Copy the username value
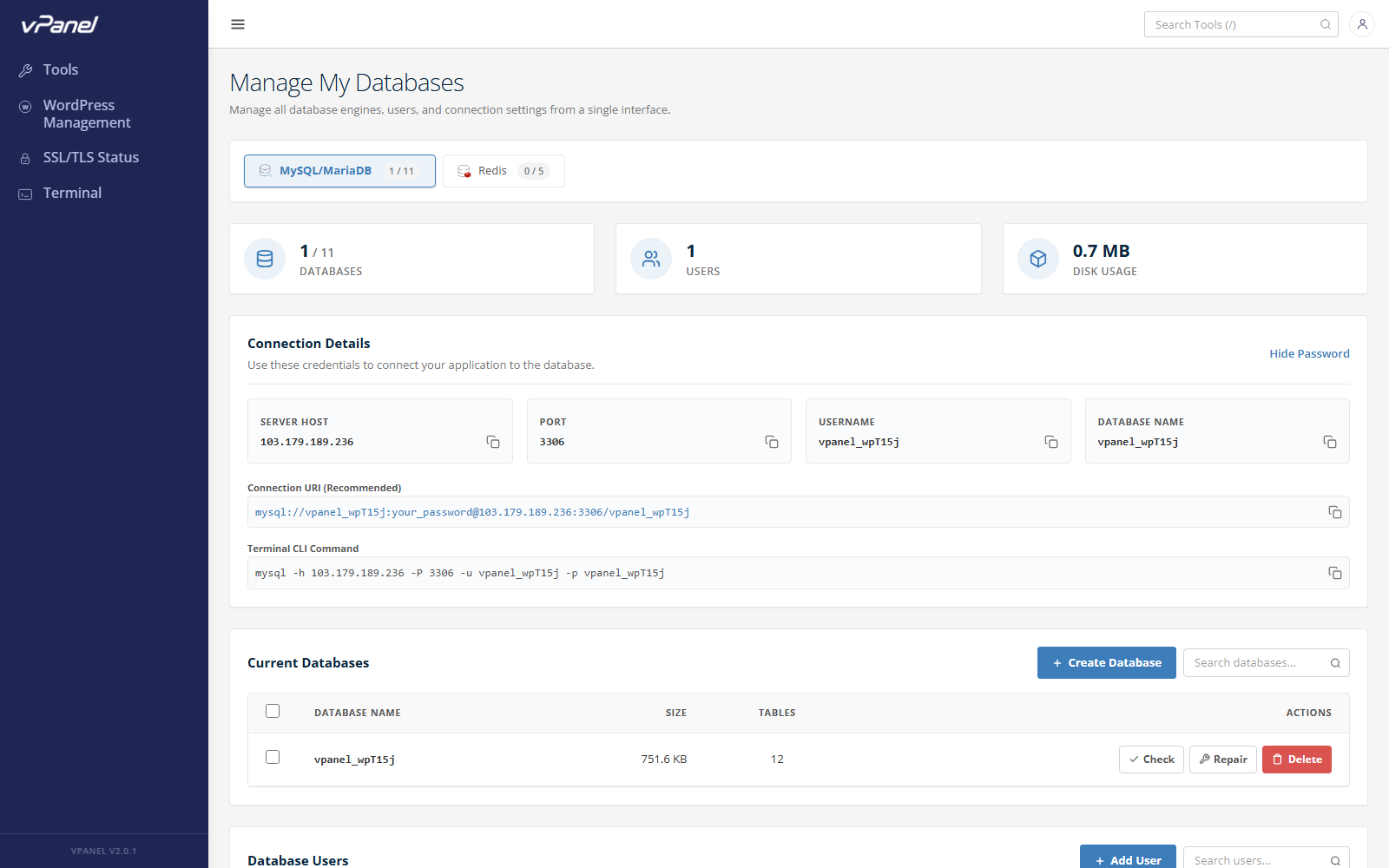 (1051, 442)
